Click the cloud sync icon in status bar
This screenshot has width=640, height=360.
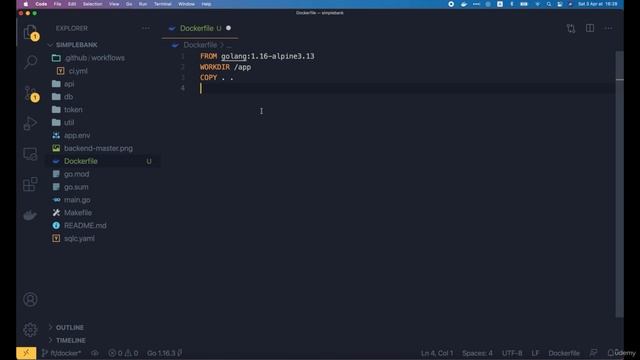95,353
